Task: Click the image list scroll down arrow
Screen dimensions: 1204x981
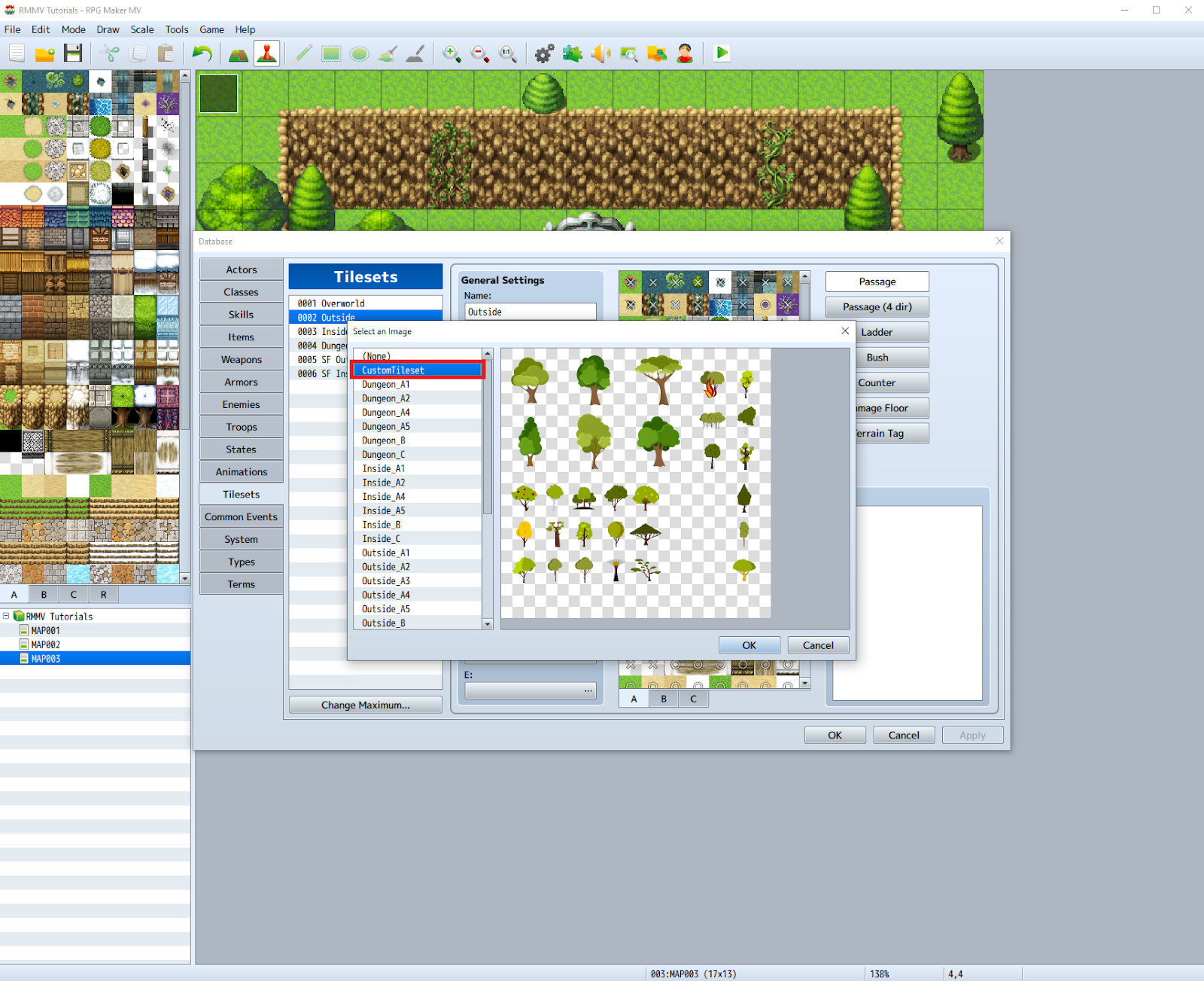Action: pyautogui.click(x=488, y=623)
